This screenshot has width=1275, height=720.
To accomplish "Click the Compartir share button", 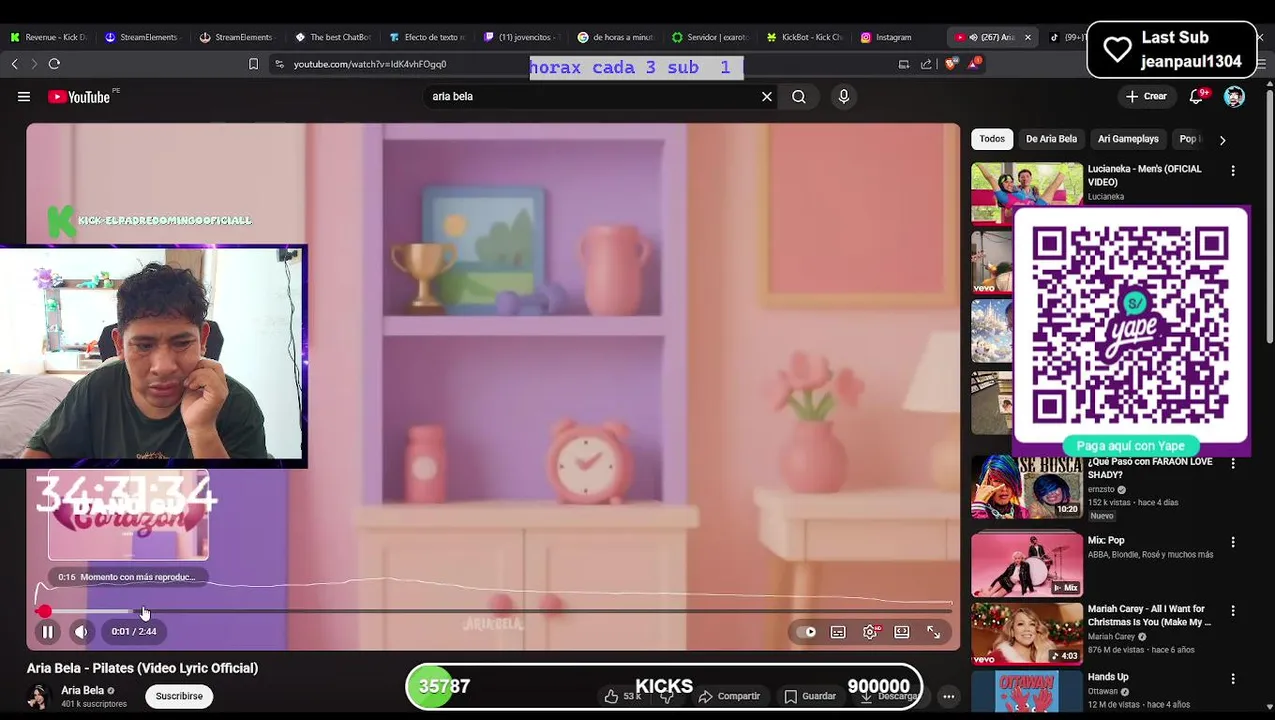I will [x=729, y=696].
